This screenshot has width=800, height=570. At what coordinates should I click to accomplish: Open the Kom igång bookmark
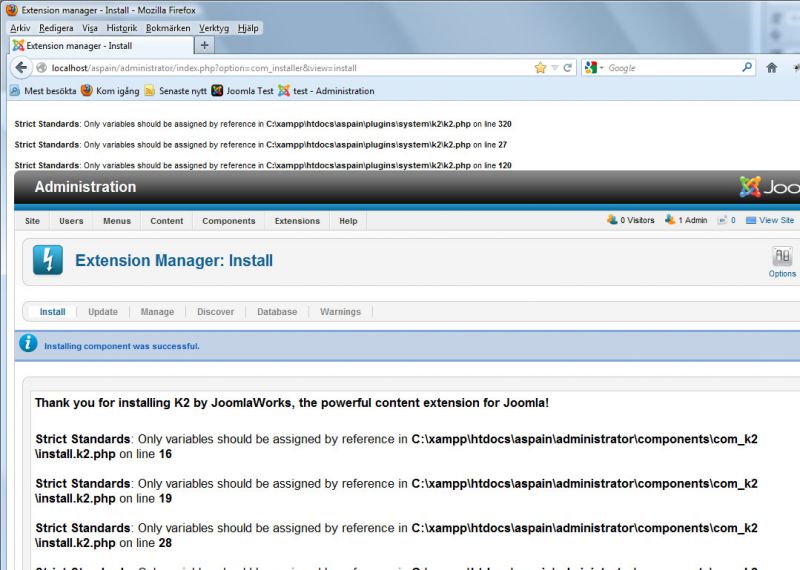110,91
